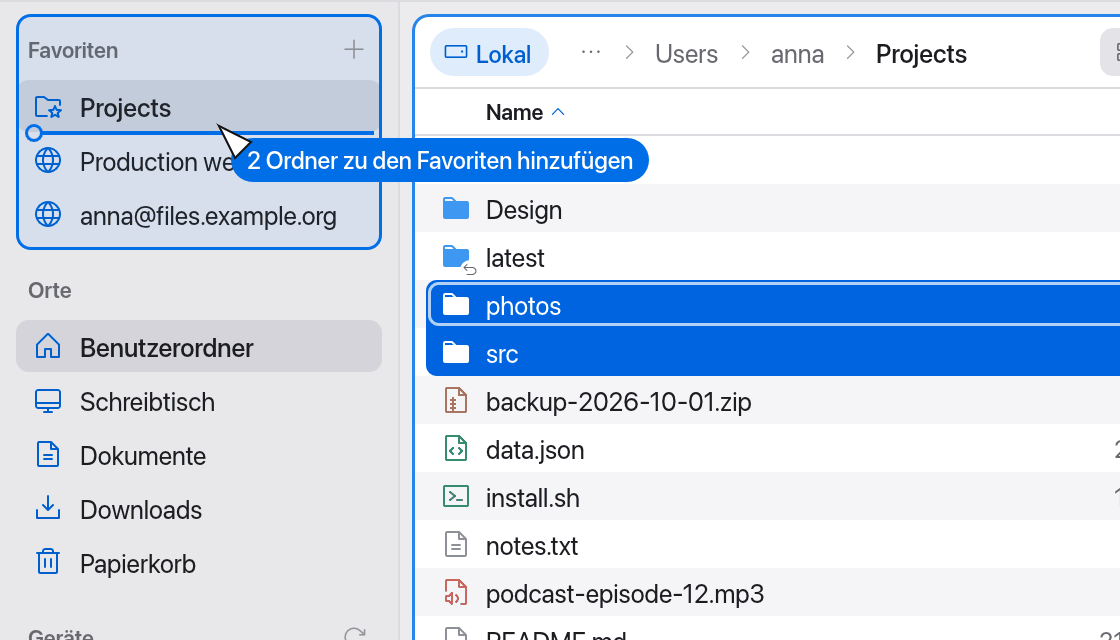This screenshot has width=1120, height=640.
Task: Click the terminal script icon of install.sh
Action: point(456,497)
